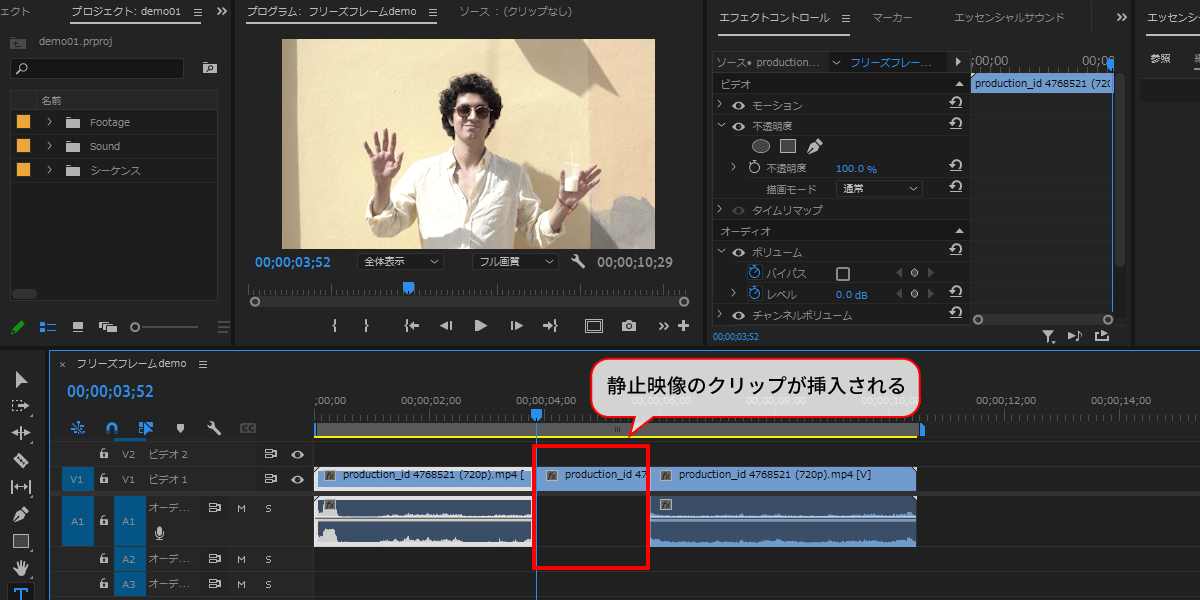
Task: Play the program monitor
Action: (480, 325)
